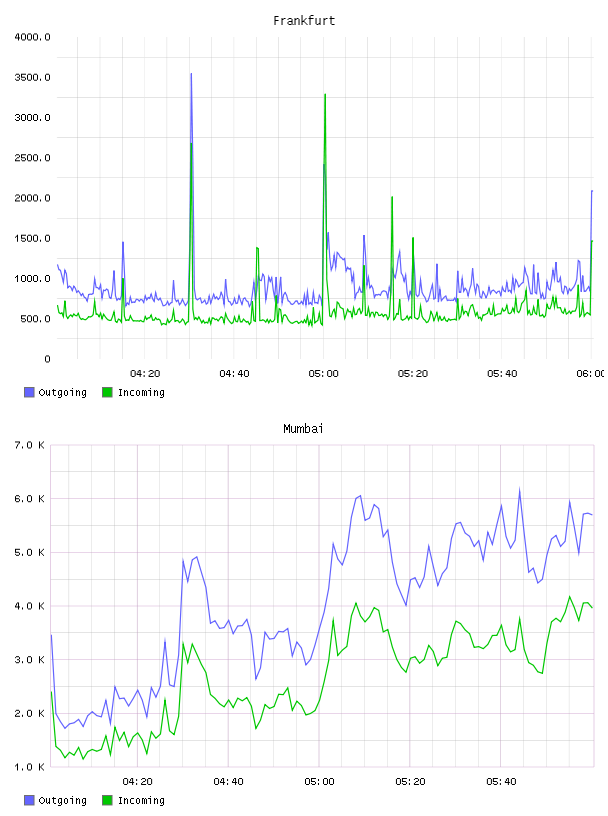Click Frankfurt's tallest green incoming spike peak
The width and height of the screenshot is (608, 816).
[x=325, y=95]
